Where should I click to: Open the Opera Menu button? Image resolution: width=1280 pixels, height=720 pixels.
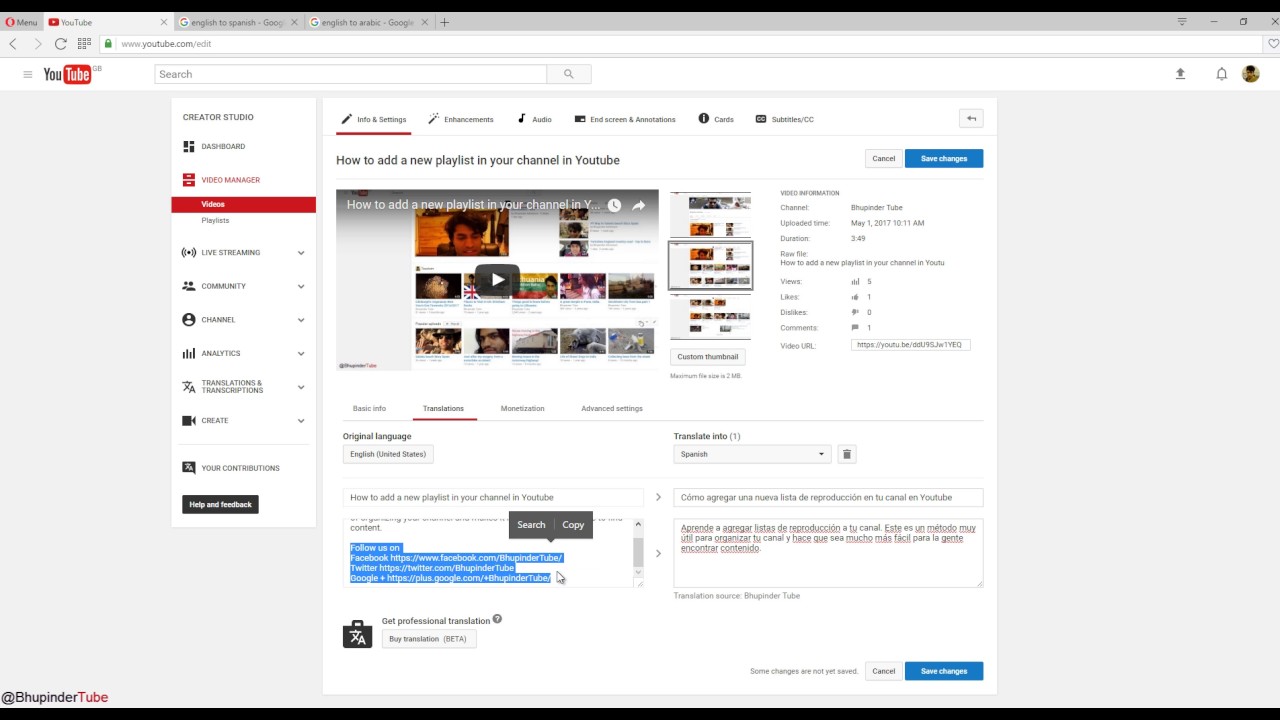pos(21,22)
